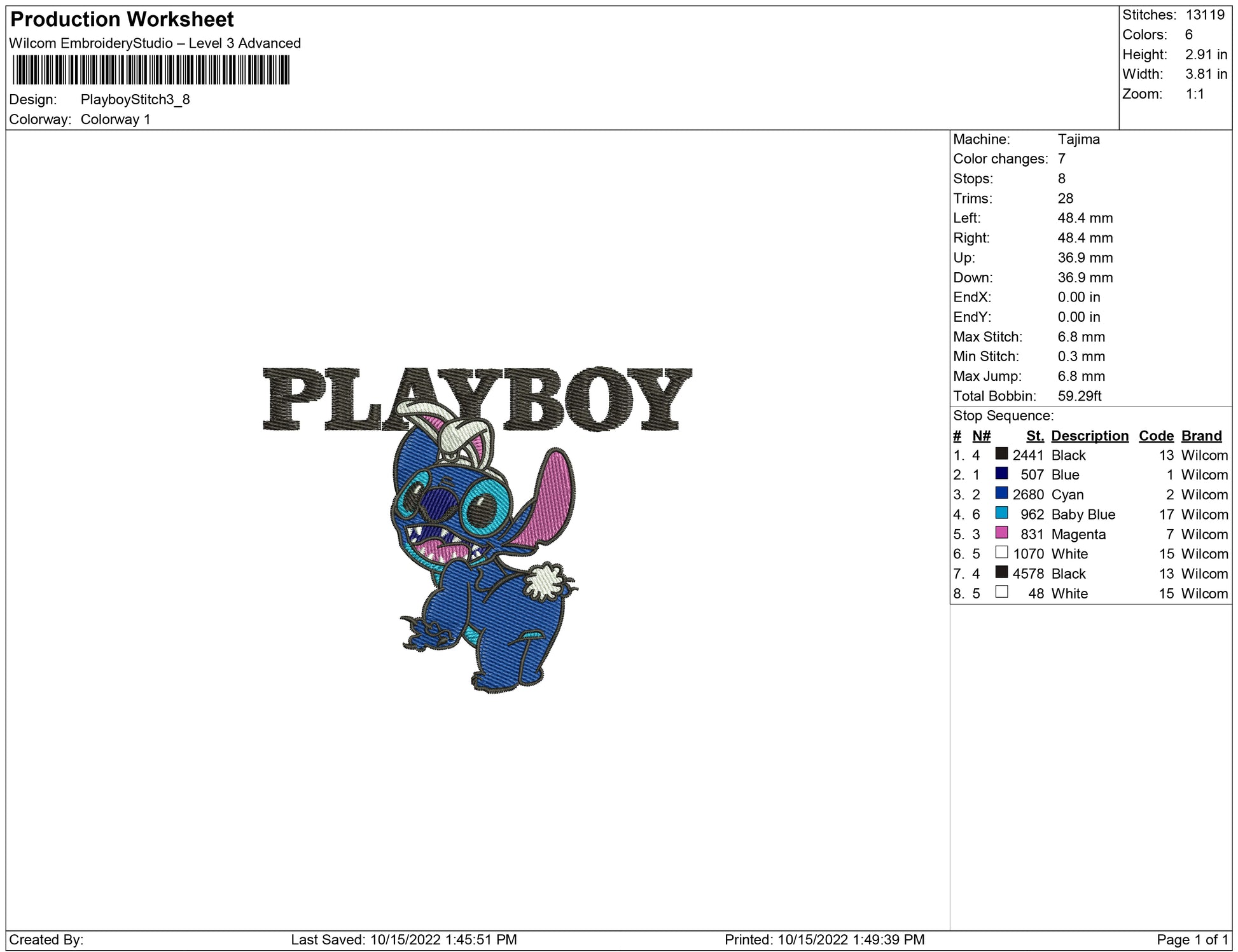Image resolution: width=1238 pixels, height=952 pixels.
Task: Click the Brand column header
Action: pyautogui.click(x=1201, y=436)
